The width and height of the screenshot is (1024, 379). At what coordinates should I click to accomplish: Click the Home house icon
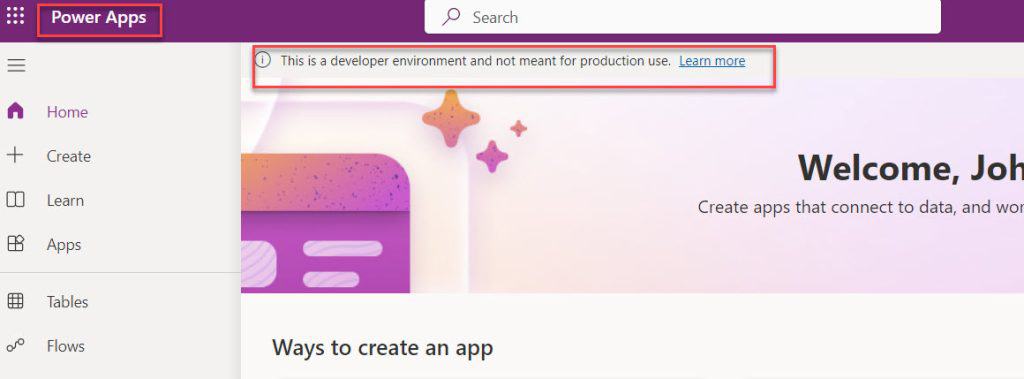click(x=15, y=112)
